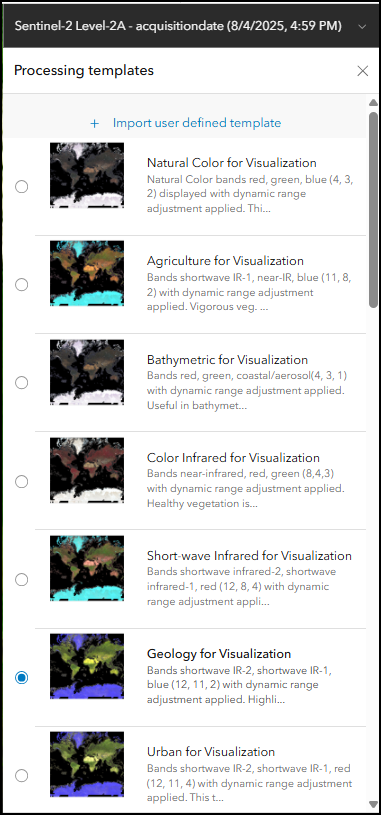Click the Bathymetric template thumbnail
The image size is (381, 815).
click(x=87, y=372)
